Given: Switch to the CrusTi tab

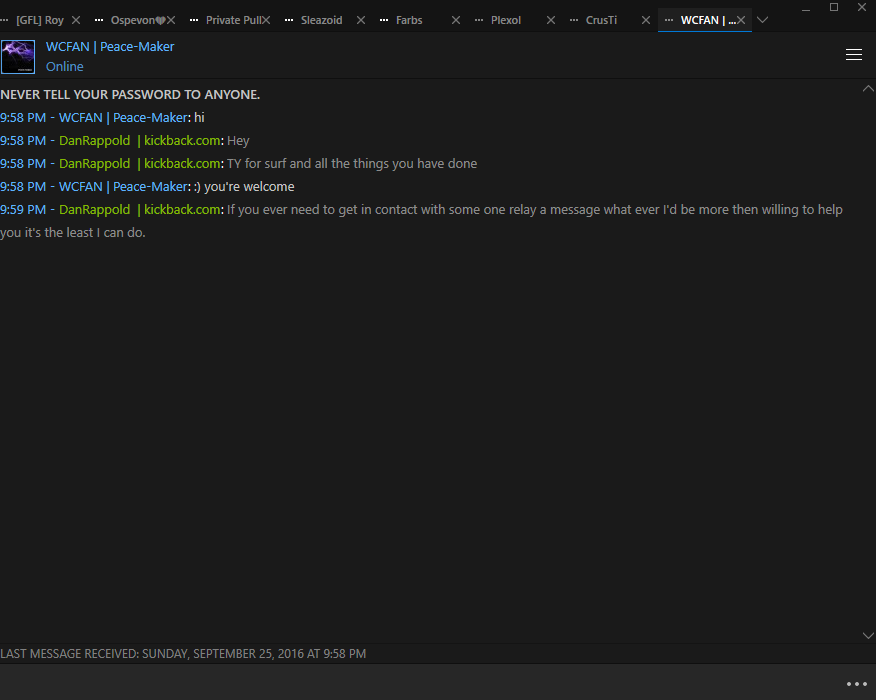Looking at the screenshot, I should pos(601,20).
